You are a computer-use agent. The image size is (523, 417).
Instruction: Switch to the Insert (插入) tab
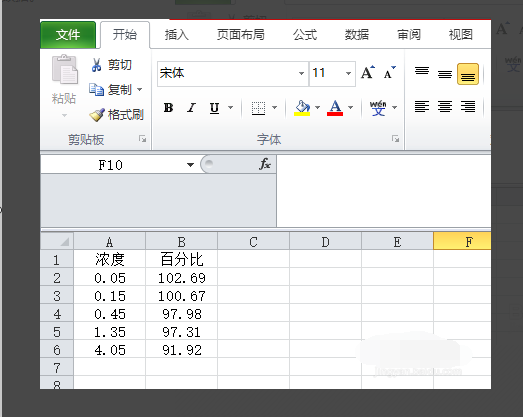(x=176, y=35)
